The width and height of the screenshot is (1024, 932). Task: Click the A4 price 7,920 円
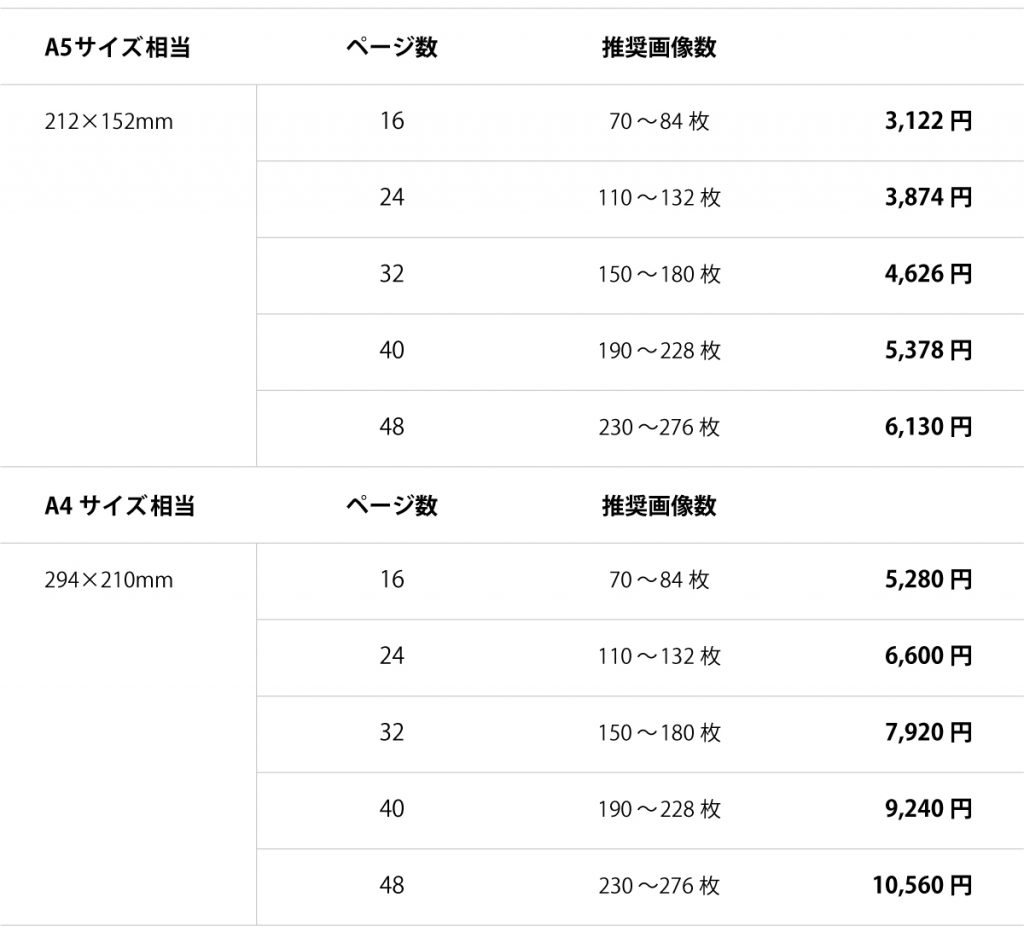(x=928, y=733)
